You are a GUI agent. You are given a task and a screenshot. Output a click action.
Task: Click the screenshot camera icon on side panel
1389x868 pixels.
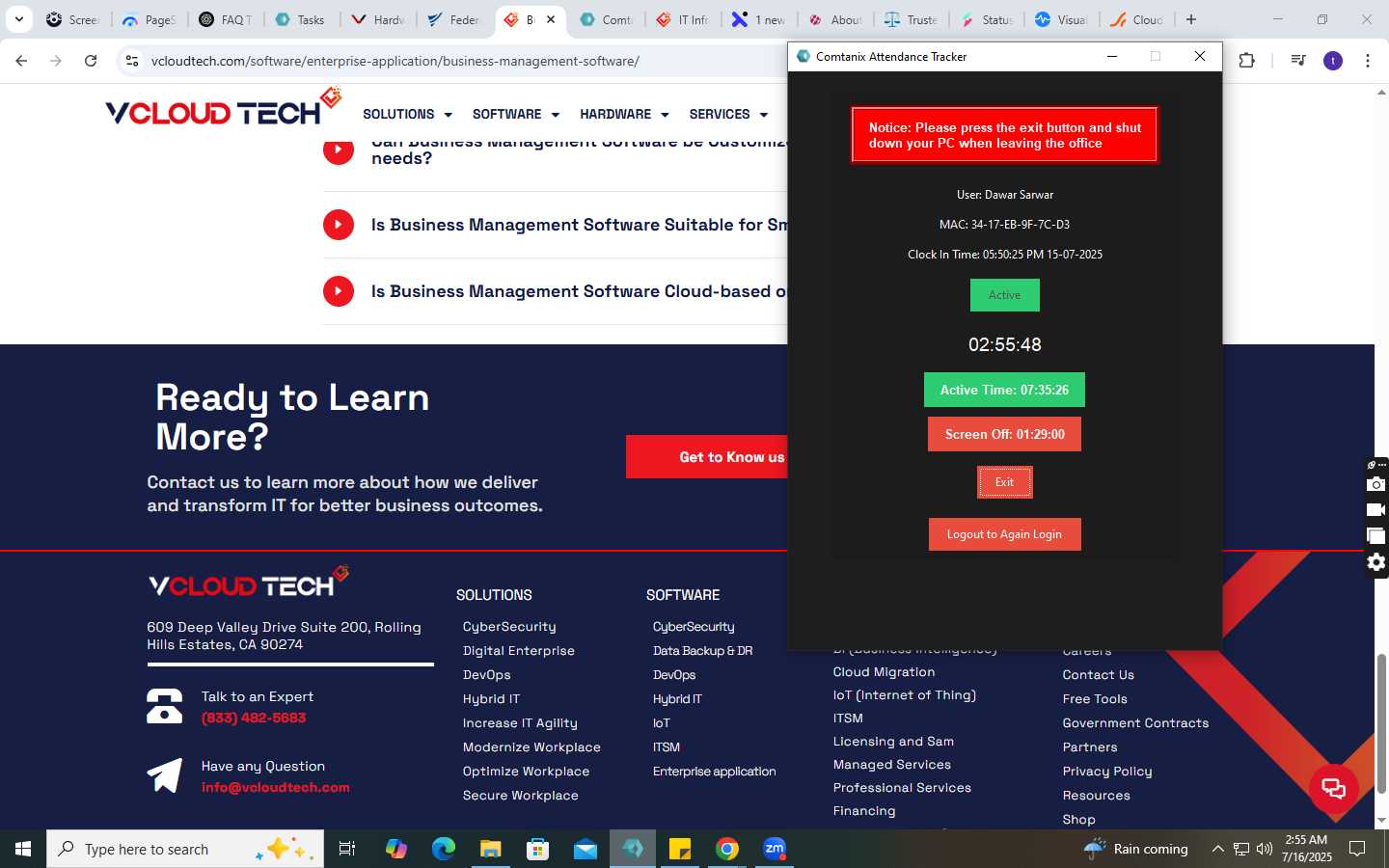(x=1376, y=484)
